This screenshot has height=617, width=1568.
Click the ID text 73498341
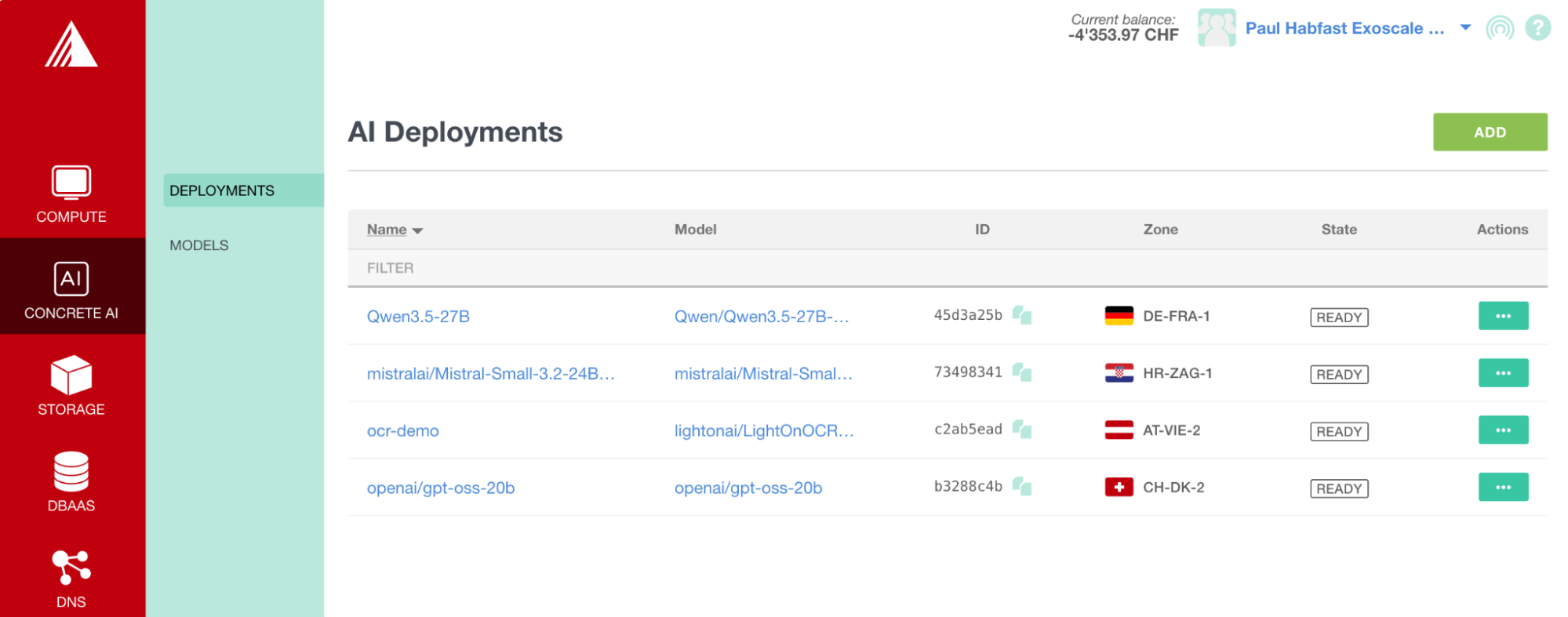968,372
